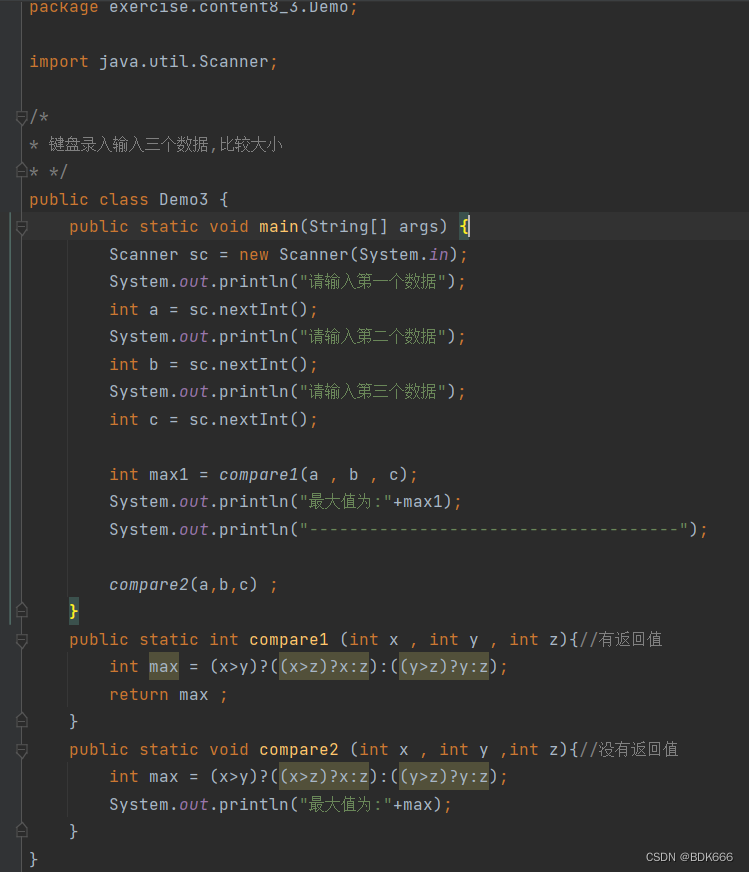Collapse the block comment fold marker beside "/*"
Viewport: 749px width, 872px height.
coord(22,117)
